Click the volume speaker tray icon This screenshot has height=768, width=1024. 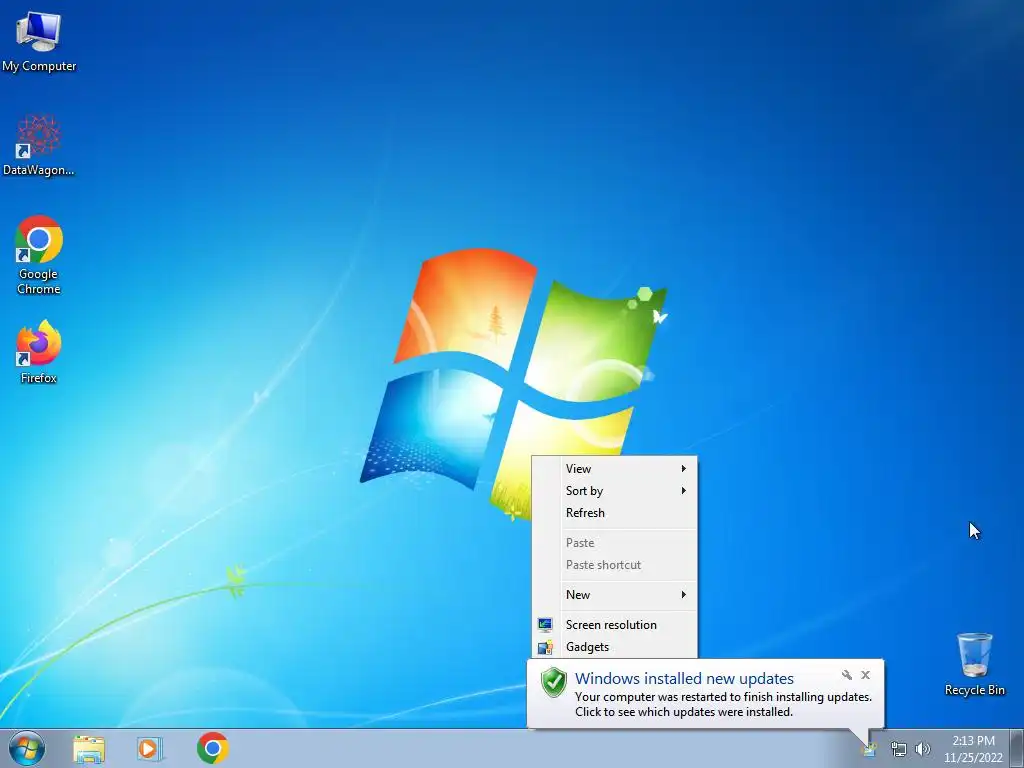(x=922, y=749)
